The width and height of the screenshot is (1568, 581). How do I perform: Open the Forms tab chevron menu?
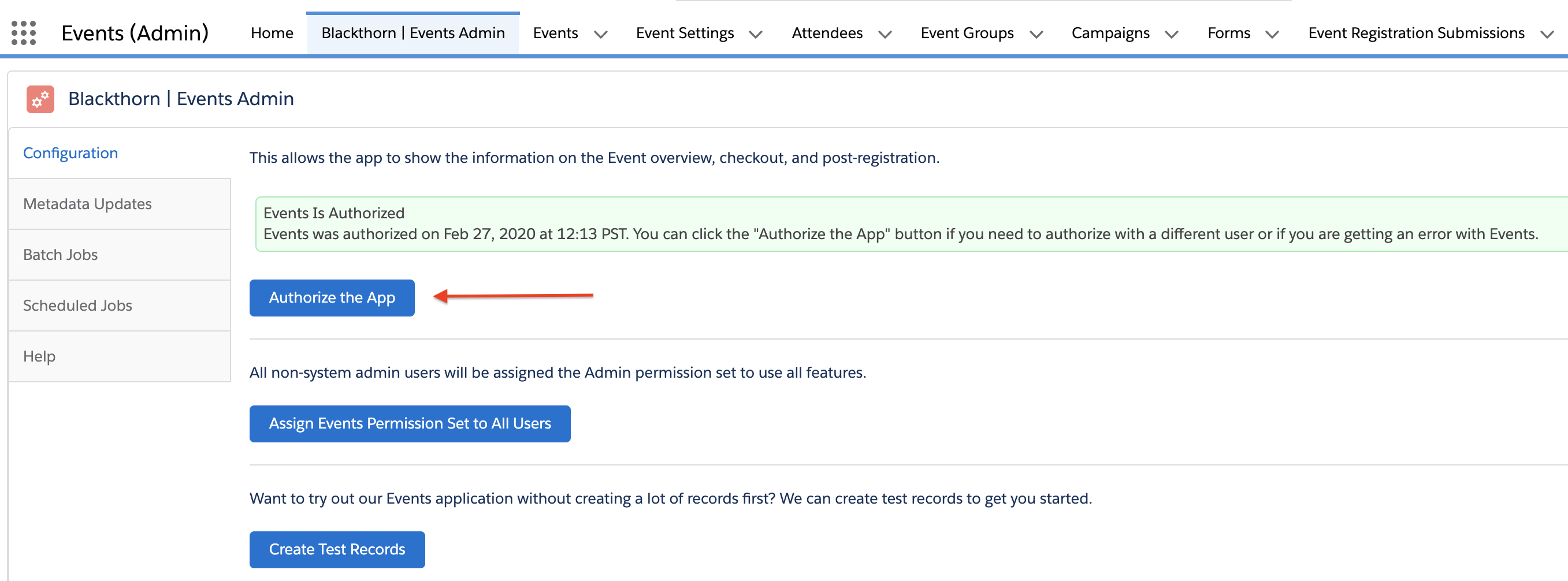1272,34
